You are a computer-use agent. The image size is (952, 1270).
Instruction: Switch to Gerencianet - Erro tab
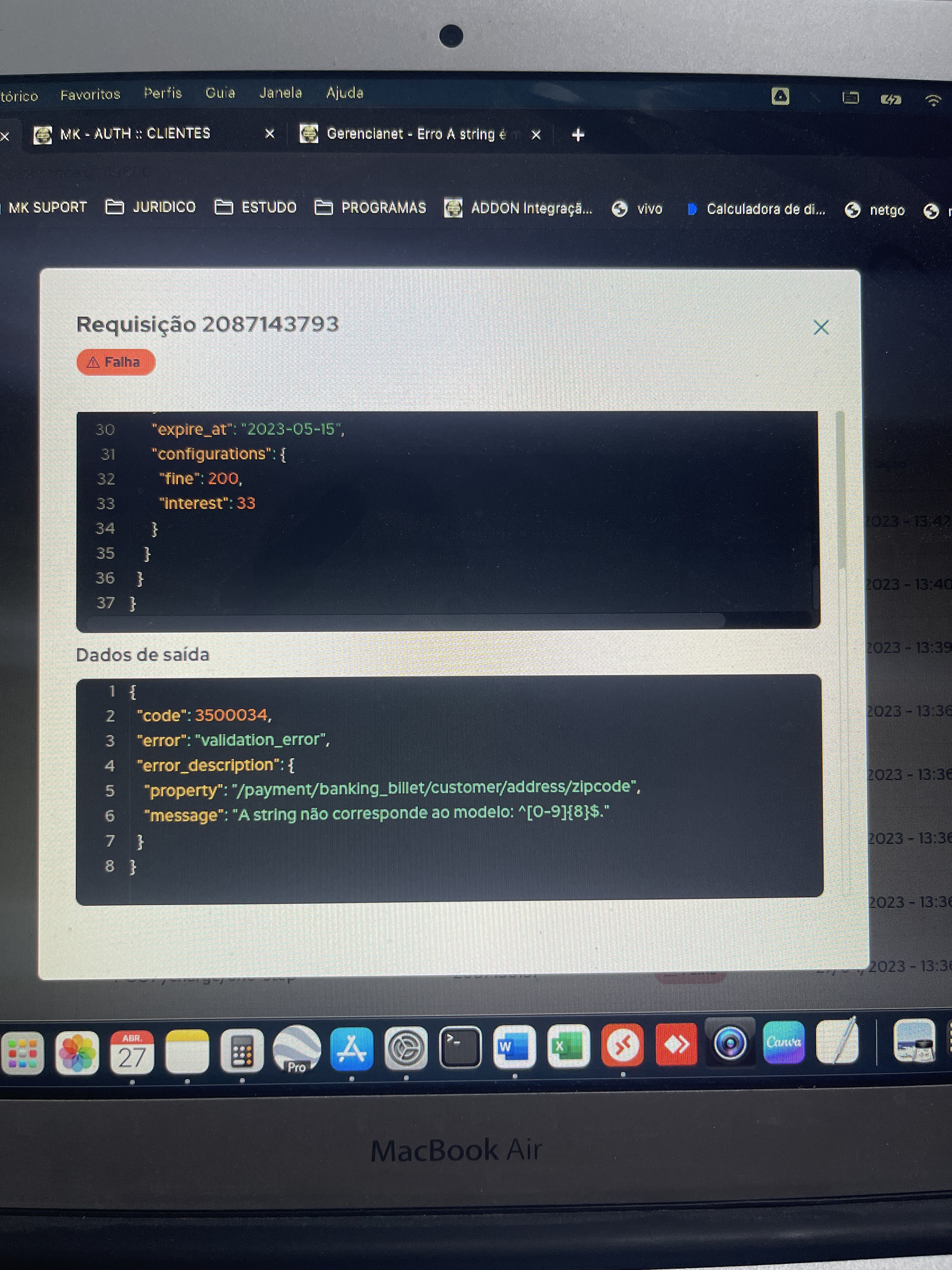coord(416,134)
